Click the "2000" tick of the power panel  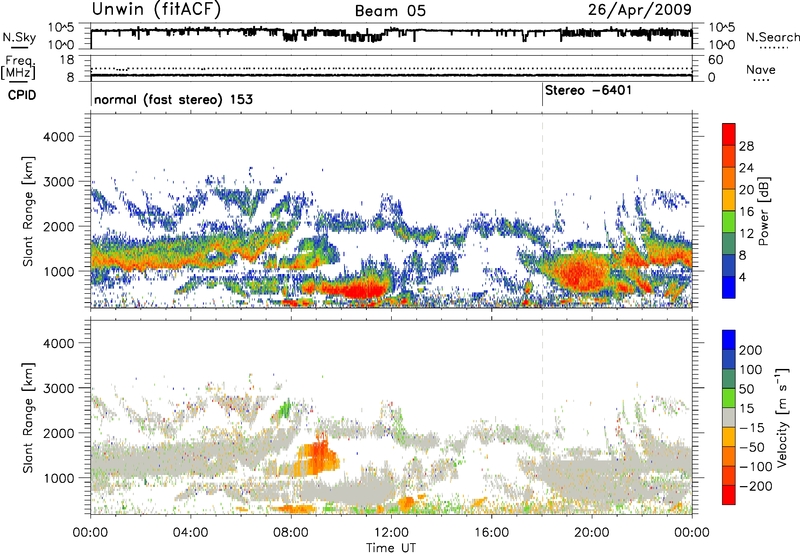click(x=59, y=226)
